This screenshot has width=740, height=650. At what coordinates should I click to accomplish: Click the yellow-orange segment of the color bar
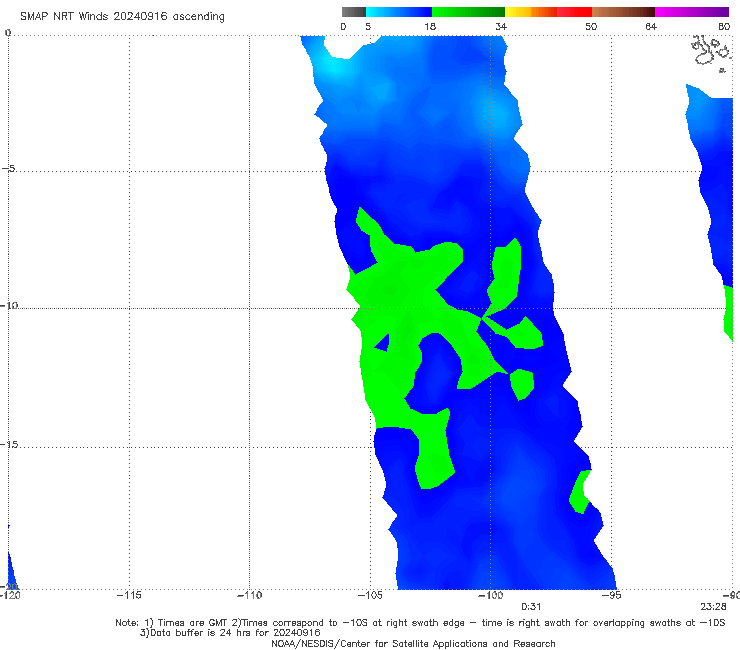click(531, 12)
